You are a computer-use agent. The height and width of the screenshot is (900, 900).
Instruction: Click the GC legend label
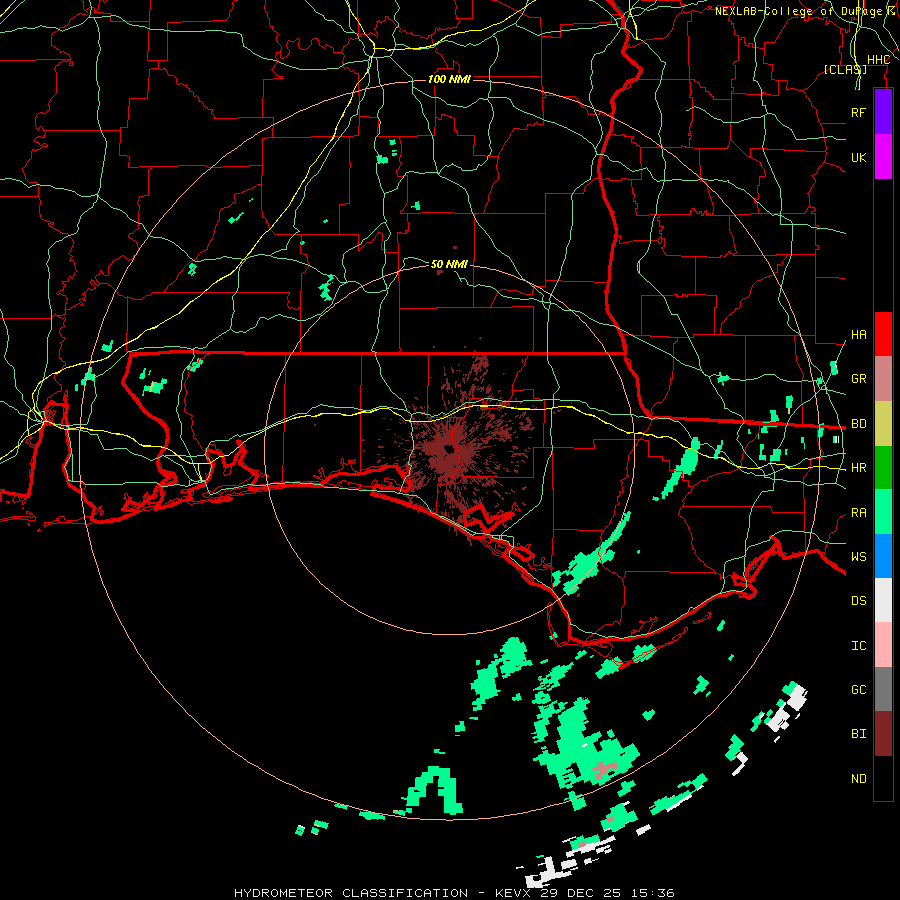858,689
